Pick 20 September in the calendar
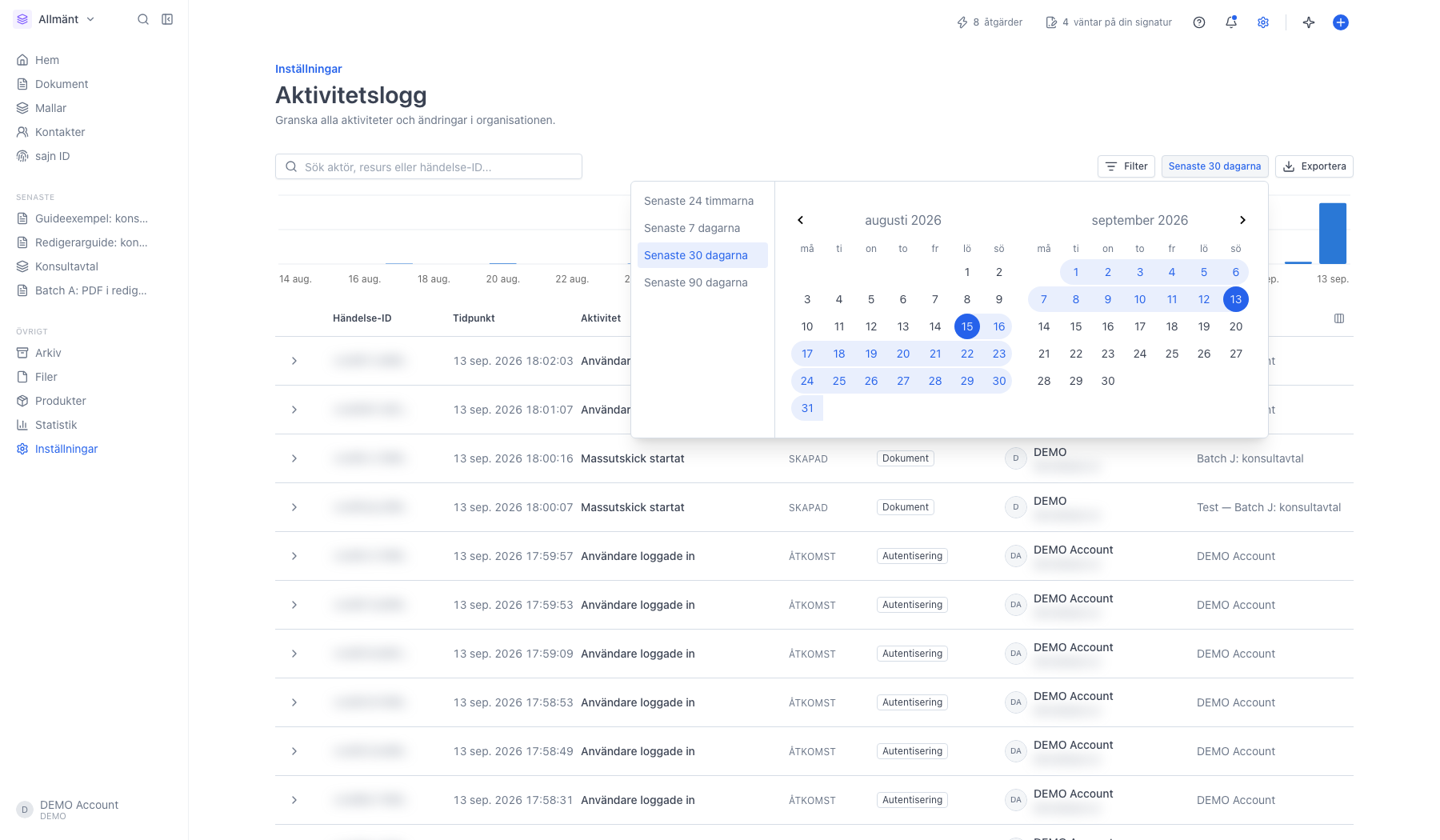Viewport: 1440px width, 840px height. pos(1236,326)
